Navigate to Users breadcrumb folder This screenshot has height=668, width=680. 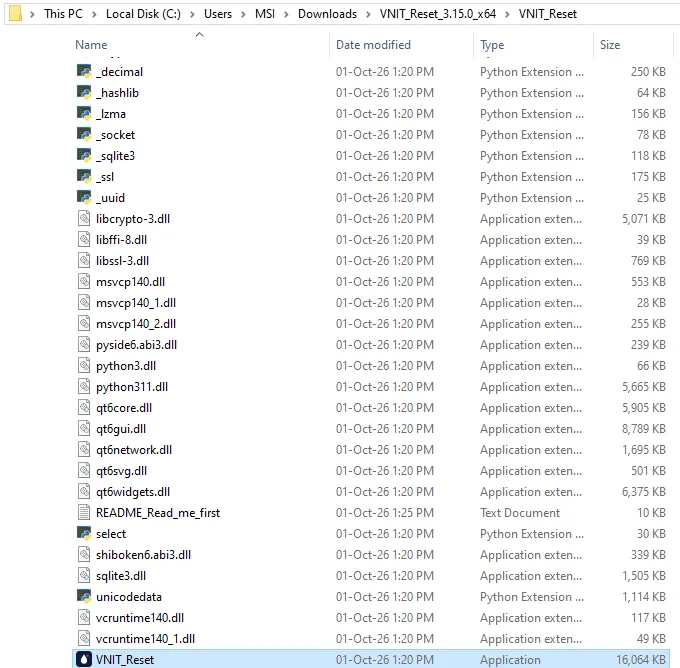pyautogui.click(x=218, y=14)
